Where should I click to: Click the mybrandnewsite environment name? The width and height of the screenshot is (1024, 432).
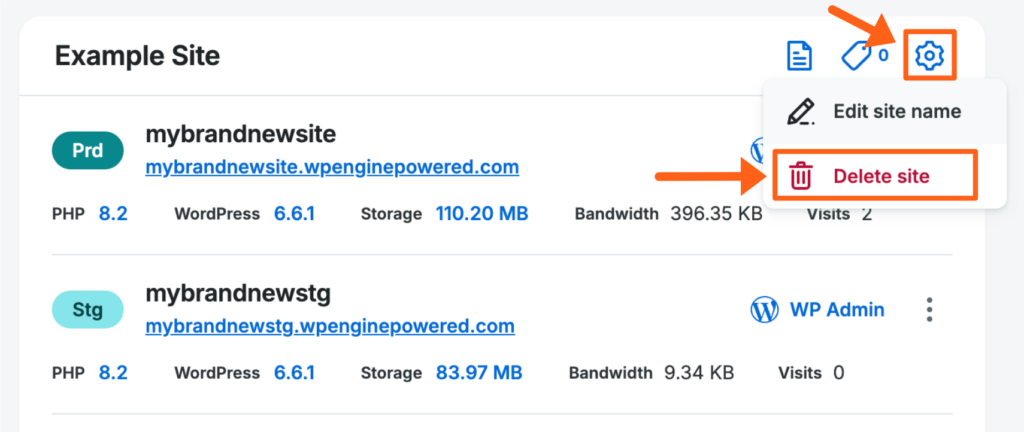pos(241,134)
